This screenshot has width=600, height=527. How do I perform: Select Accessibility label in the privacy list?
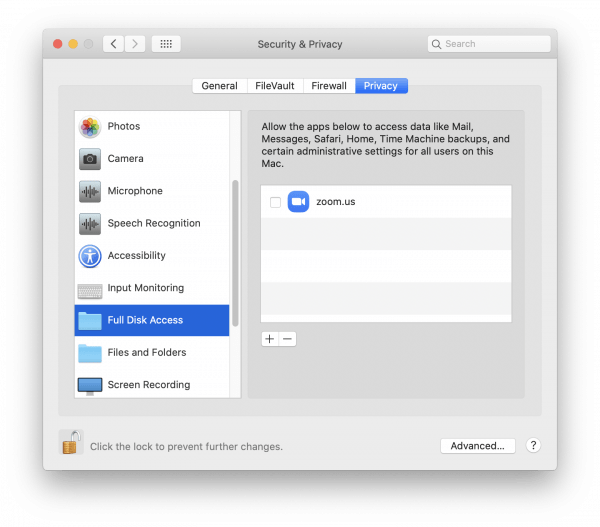point(137,255)
